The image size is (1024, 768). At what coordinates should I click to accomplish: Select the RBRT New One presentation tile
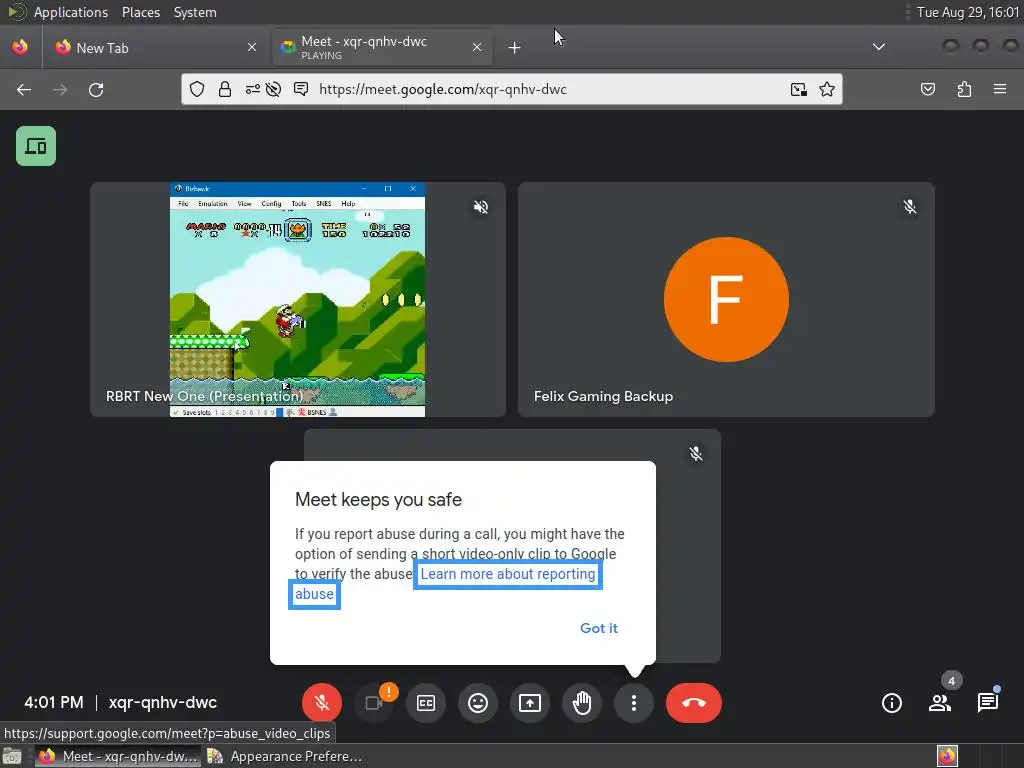pyautogui.click(x=298, y=299)
